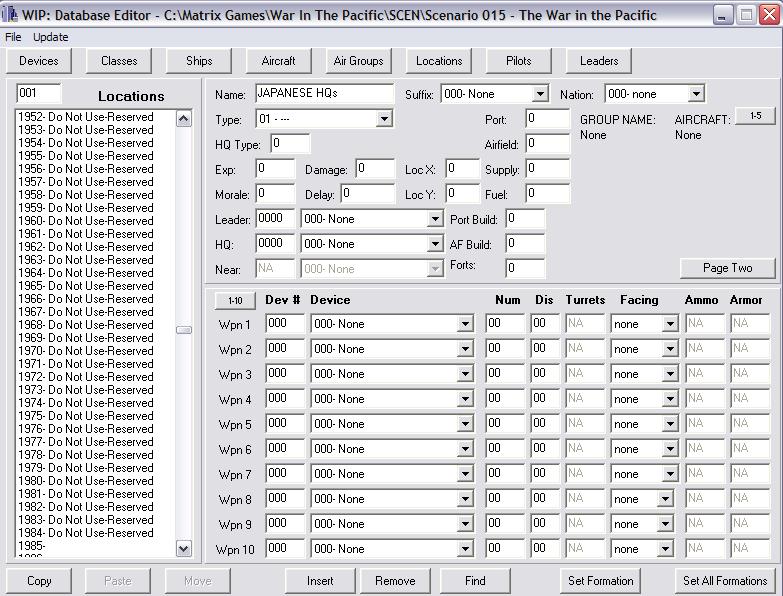Click the Port input field

click(x=548, y=119)
